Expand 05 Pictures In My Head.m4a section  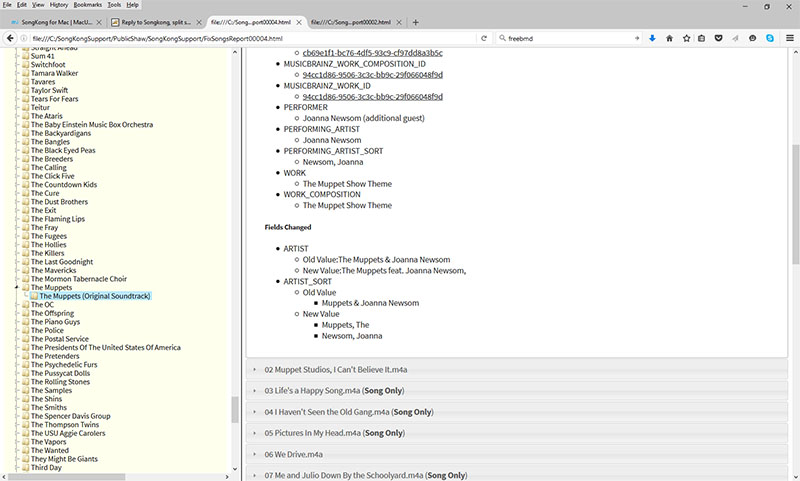pyautogui.click(x=517, y=433)
